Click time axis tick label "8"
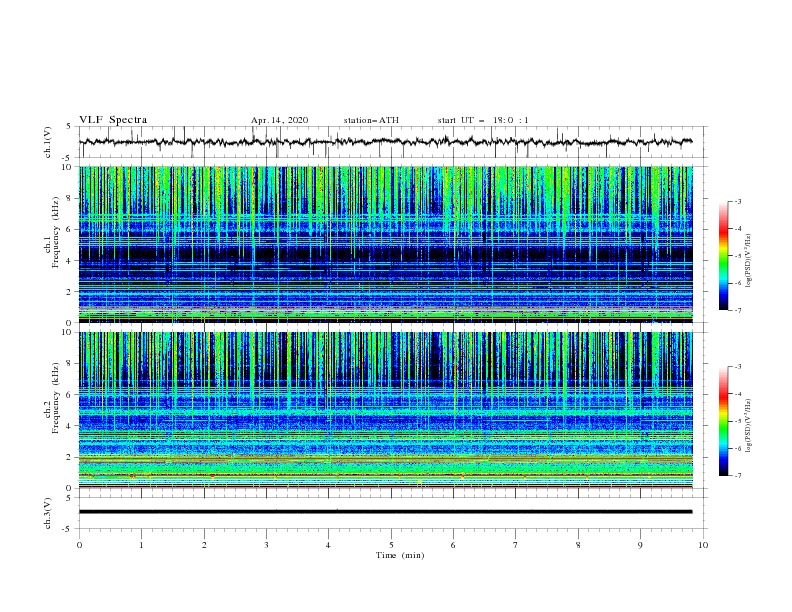792x612 pixels. pyautogui.click(x=578, y=545)
